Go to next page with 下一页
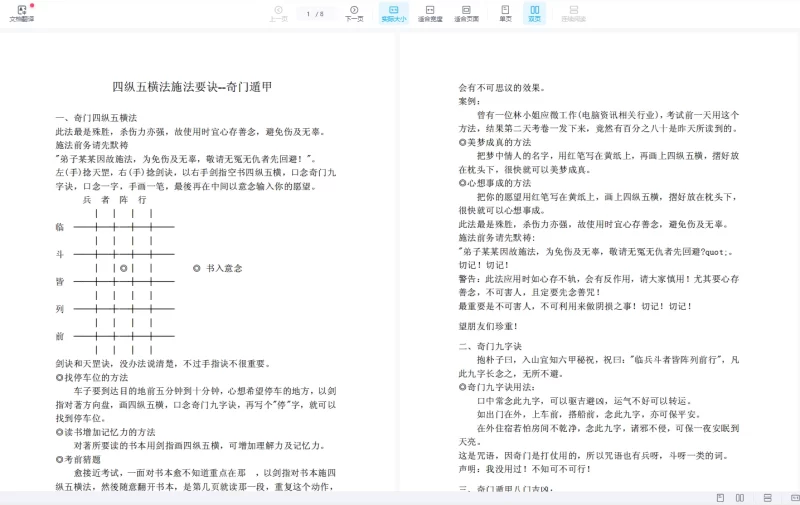Viewport: 800px width, 505px height. [354, 13]
